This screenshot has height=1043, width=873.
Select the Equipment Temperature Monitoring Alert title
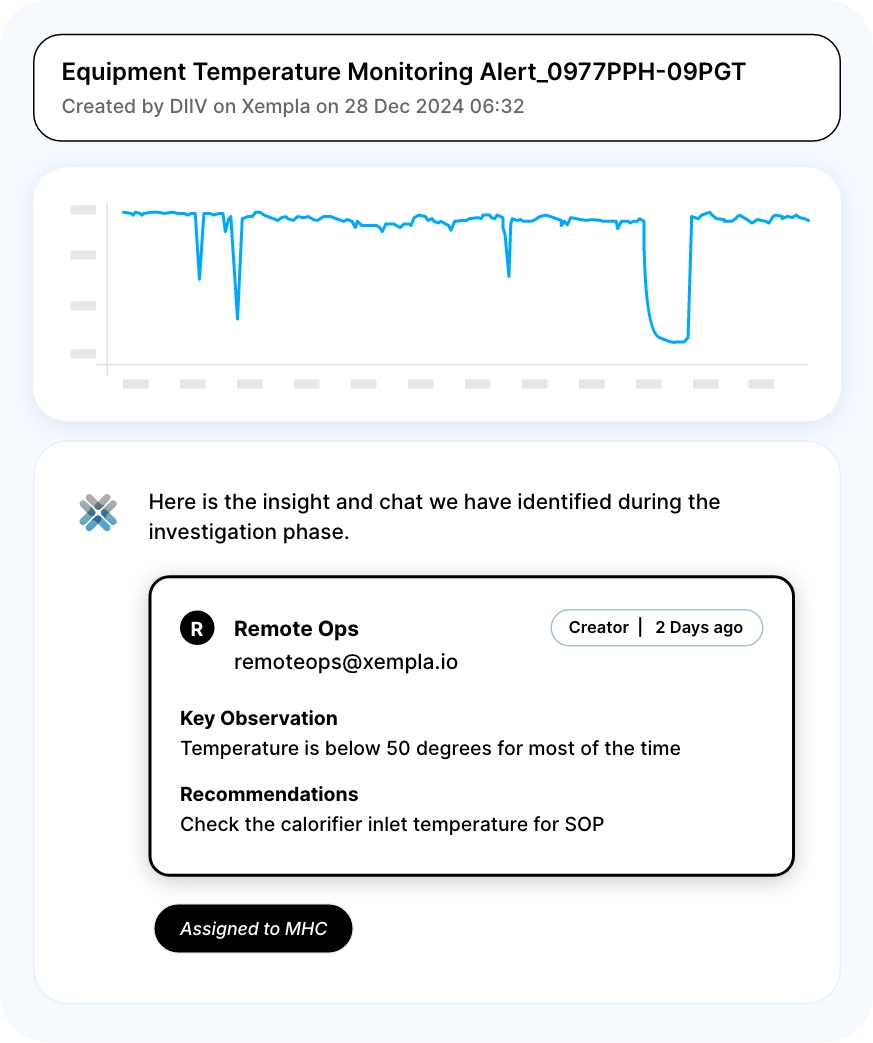coord(403,72)
